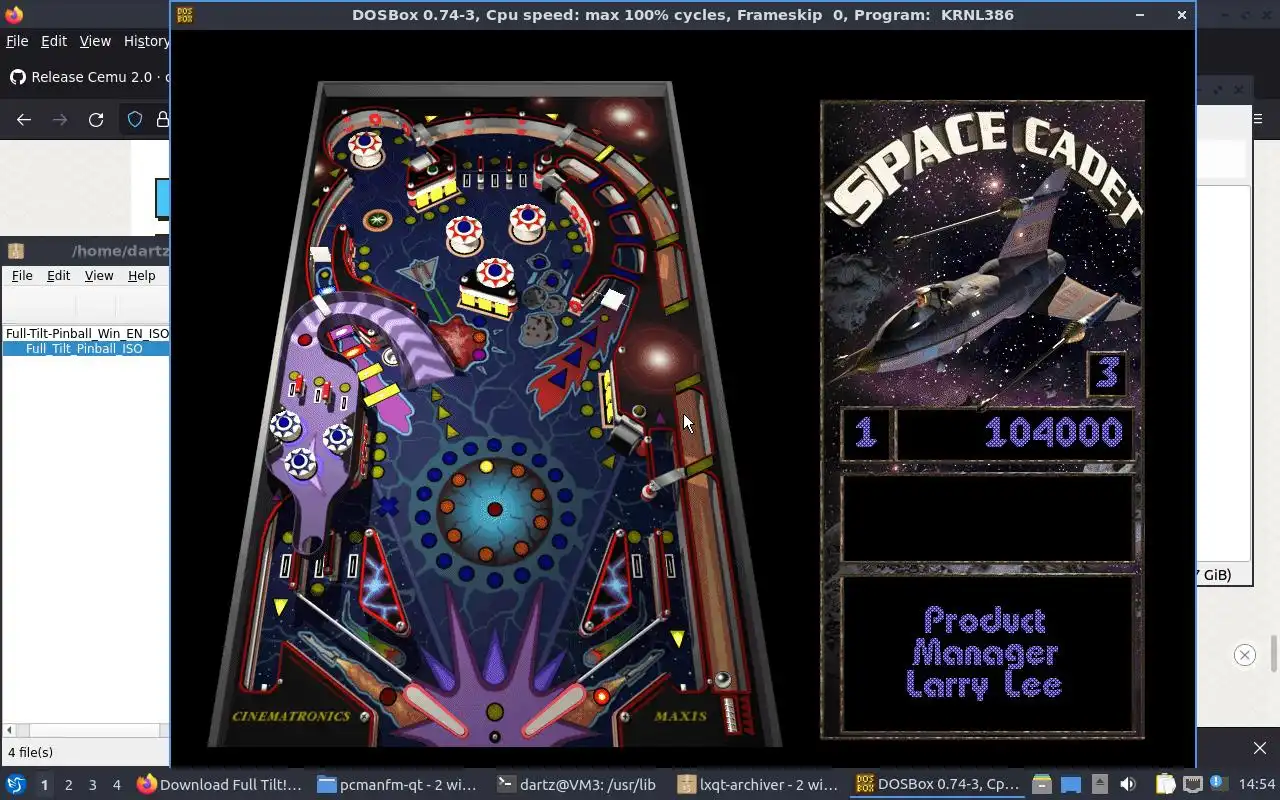The image size is (1280, 800).
Task: Switch to virtual desktop 2
Action: tap(68, 785)
